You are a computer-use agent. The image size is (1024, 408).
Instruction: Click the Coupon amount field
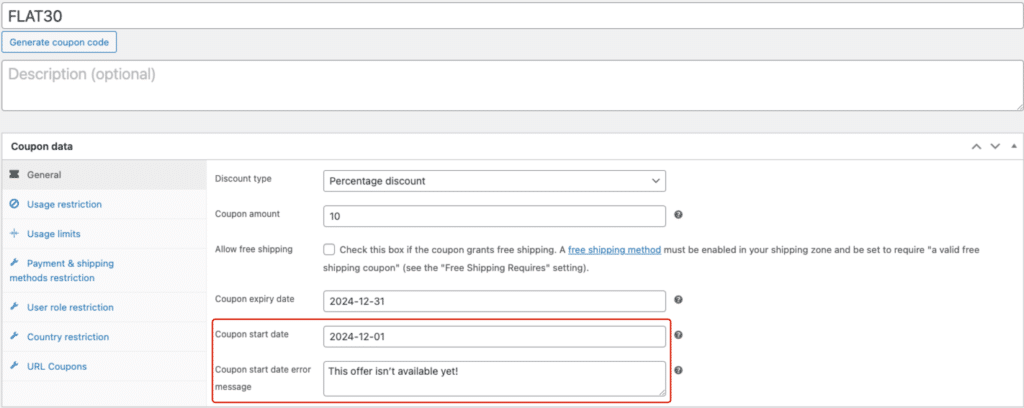point(494,216)
